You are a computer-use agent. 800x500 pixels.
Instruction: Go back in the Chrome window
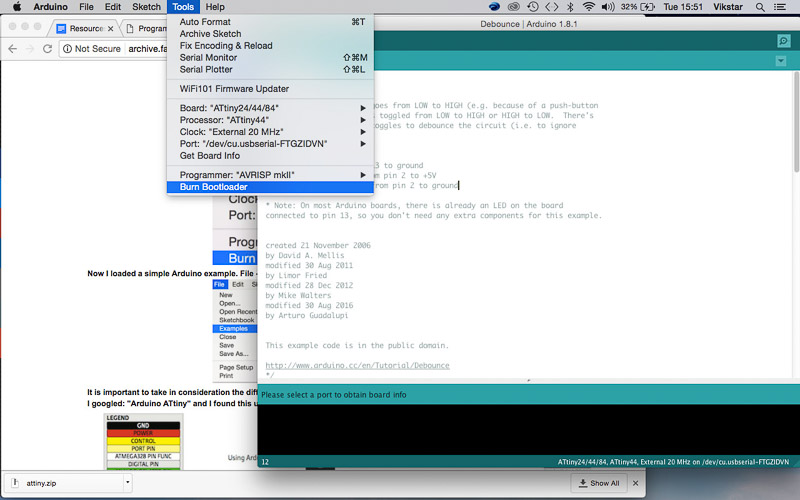[x=13, y=49]
